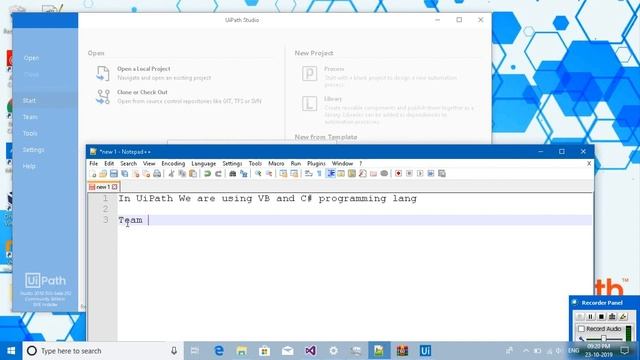This screenshot has width=640, height=360.
Task: Toggle the Word wrap icon in Notepad++
Action: tap(309, 174)
